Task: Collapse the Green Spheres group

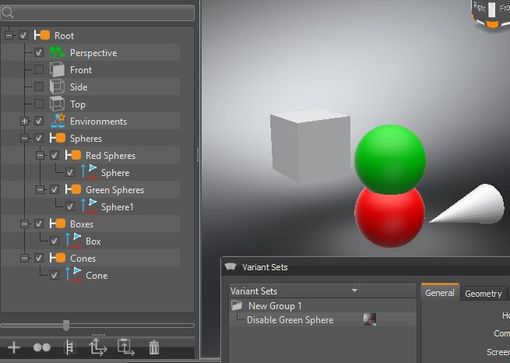Action: (x=40, y=189)
